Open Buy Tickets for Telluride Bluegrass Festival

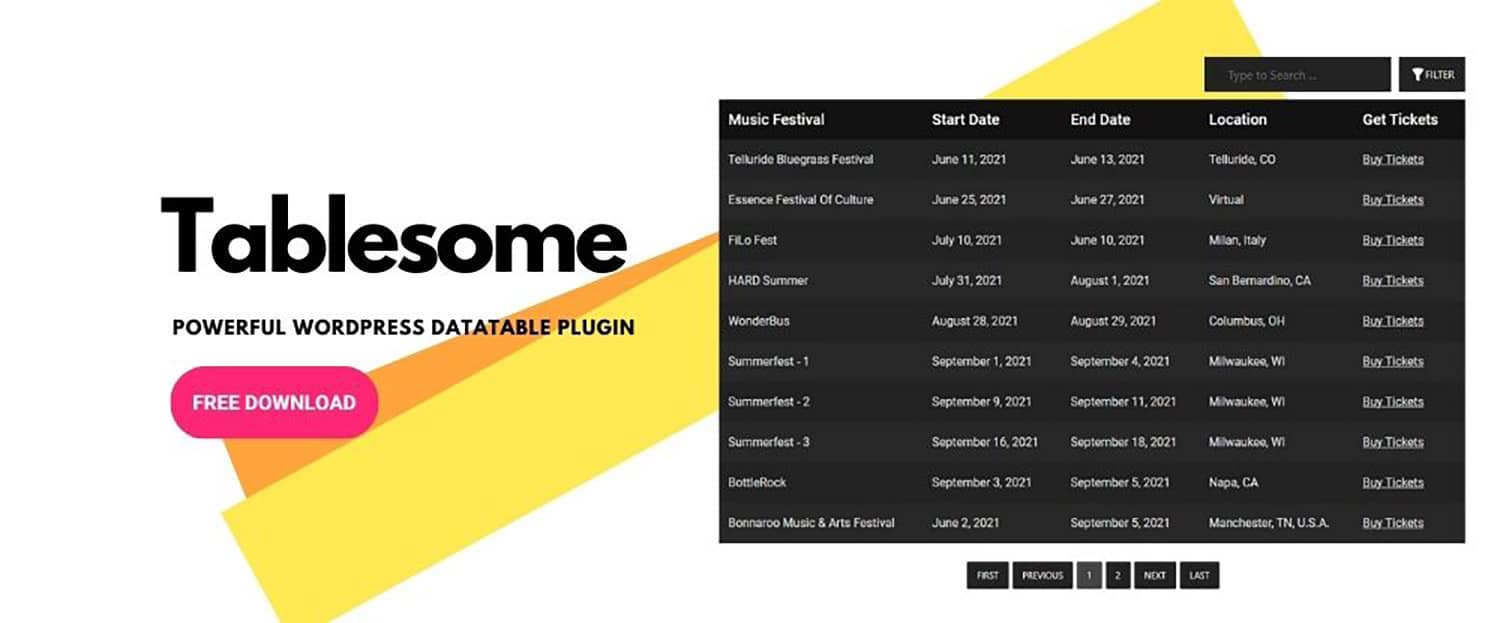(1392, 160)
